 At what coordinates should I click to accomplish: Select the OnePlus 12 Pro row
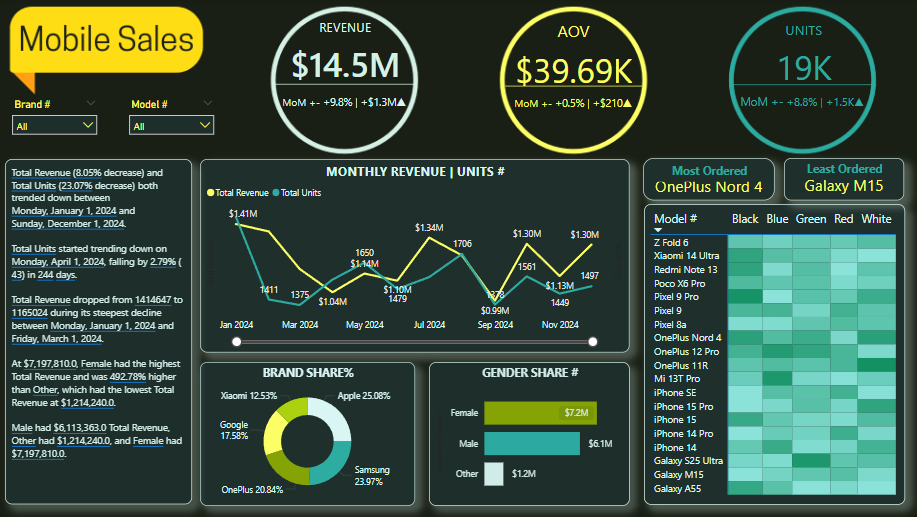coord(774,351)
